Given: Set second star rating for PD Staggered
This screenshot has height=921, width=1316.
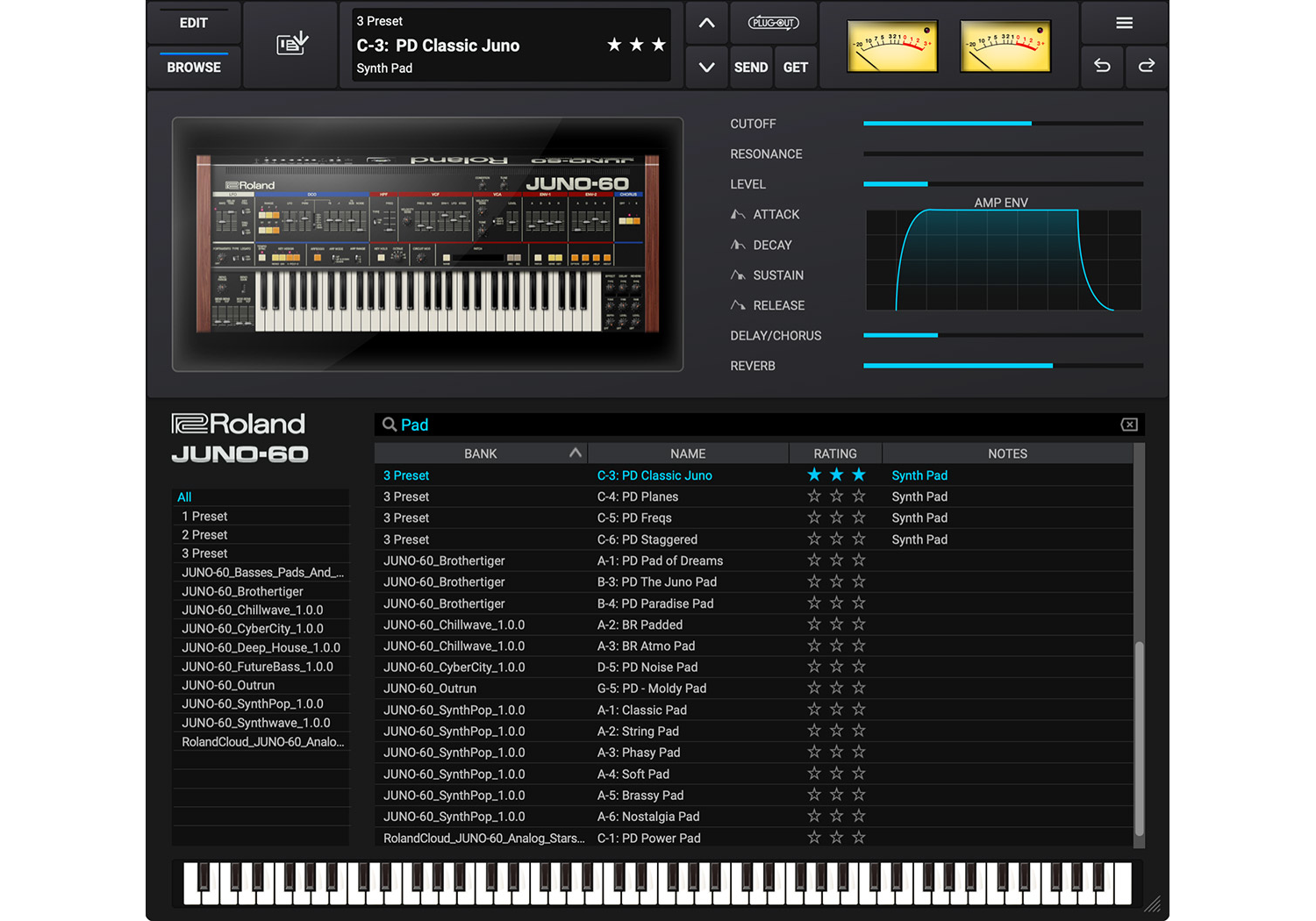Looking at the screenshot, I should [836, 539].
